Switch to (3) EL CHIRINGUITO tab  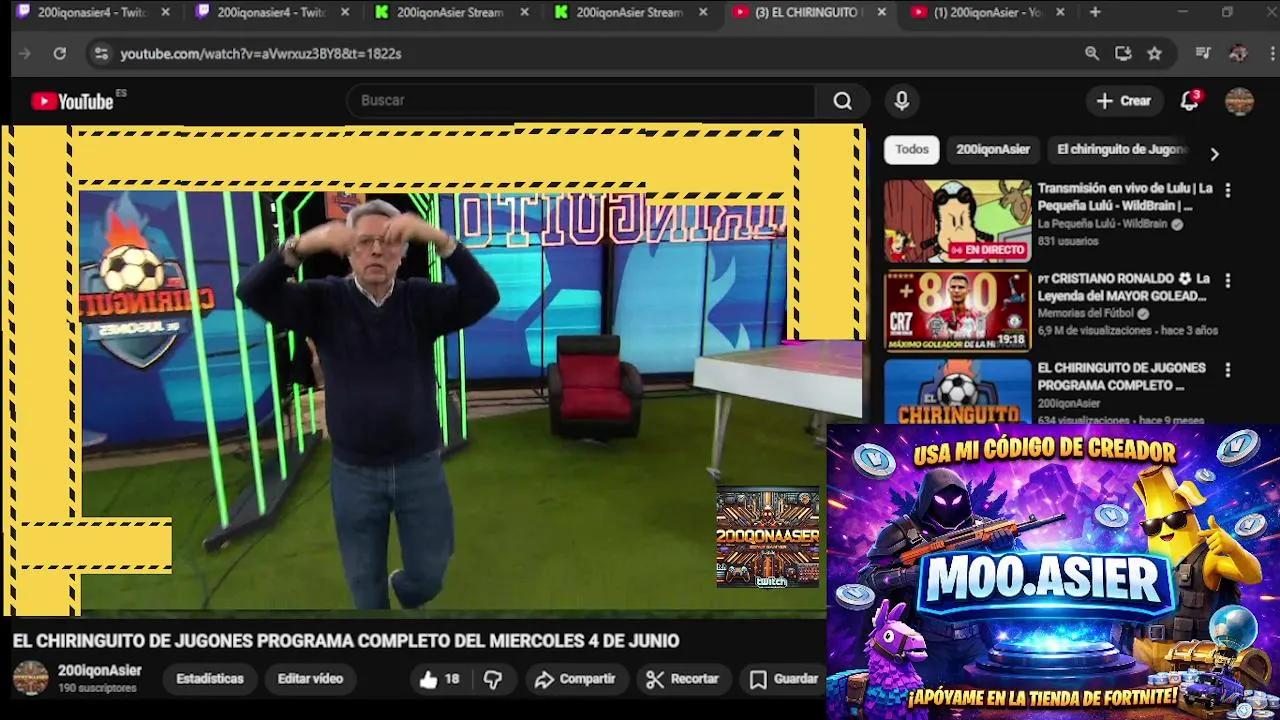pos(806,12)
